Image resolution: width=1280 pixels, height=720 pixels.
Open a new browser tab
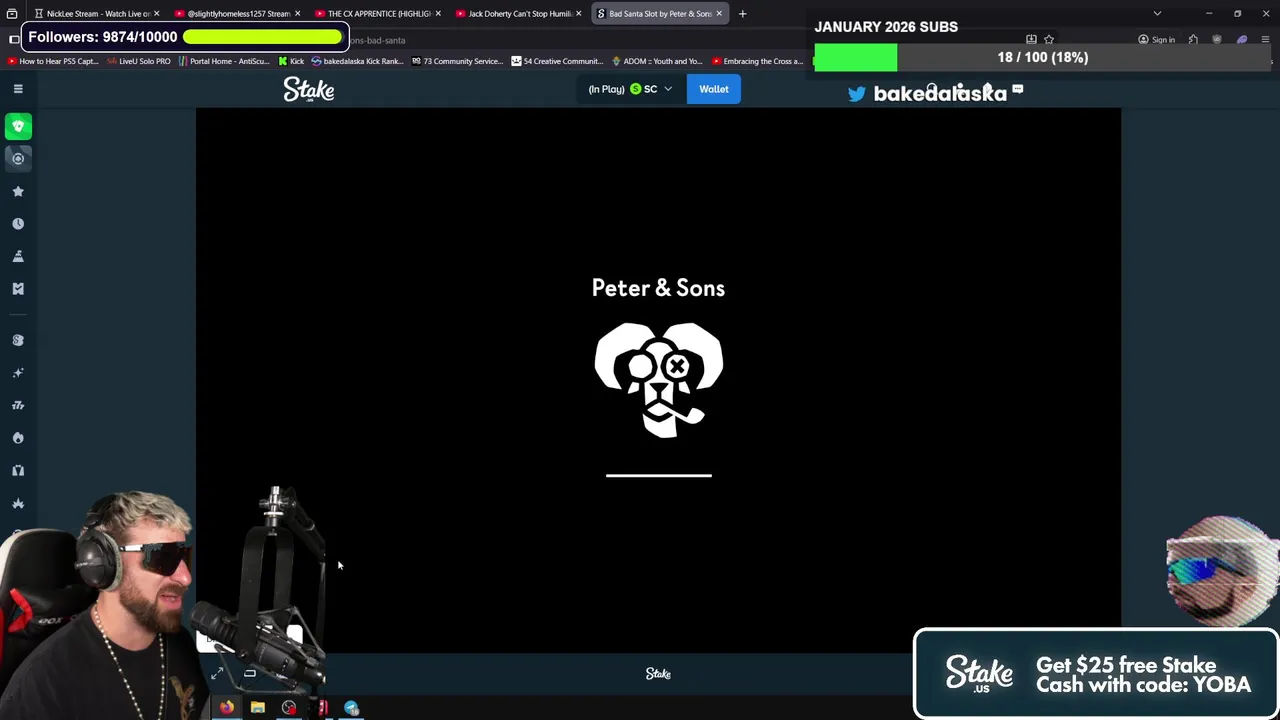[x=742, y=14]
